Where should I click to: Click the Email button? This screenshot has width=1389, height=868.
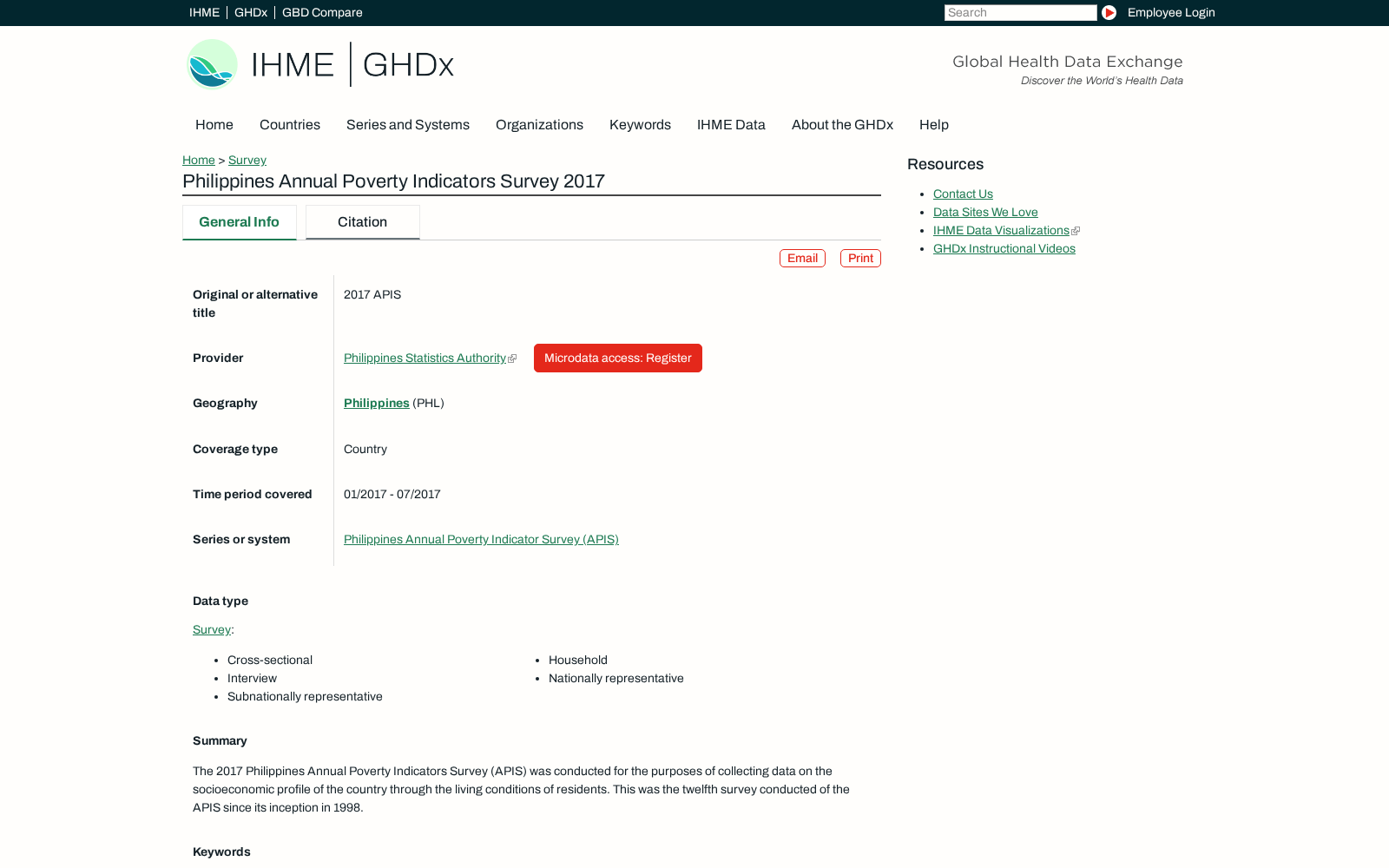(802, 259)
